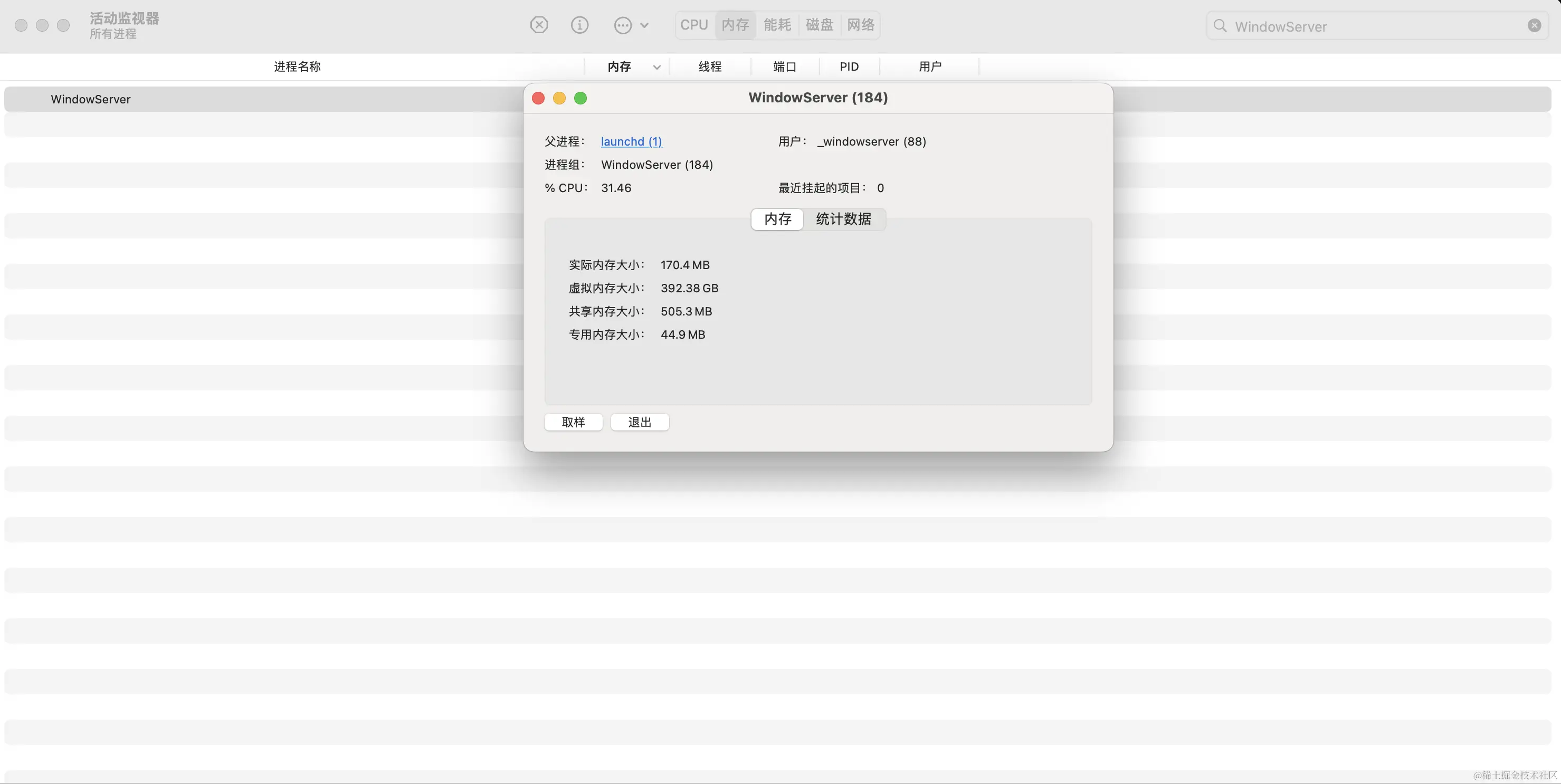Image resolution: width=1561 pixels, height=784 pixels.
Task: Zoom the WindowServer (184) dialog
Action: tap(580, 98)
